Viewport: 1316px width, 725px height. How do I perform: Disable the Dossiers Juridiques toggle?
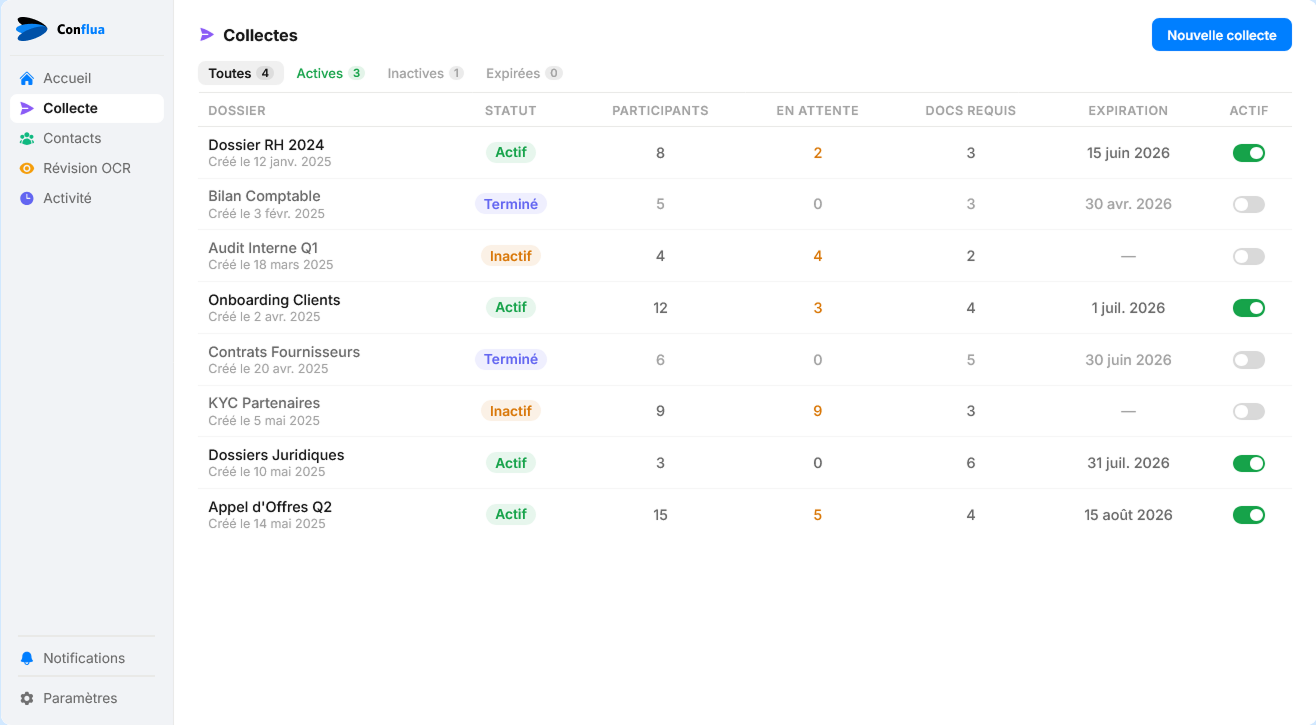(x=1249, y=463)
